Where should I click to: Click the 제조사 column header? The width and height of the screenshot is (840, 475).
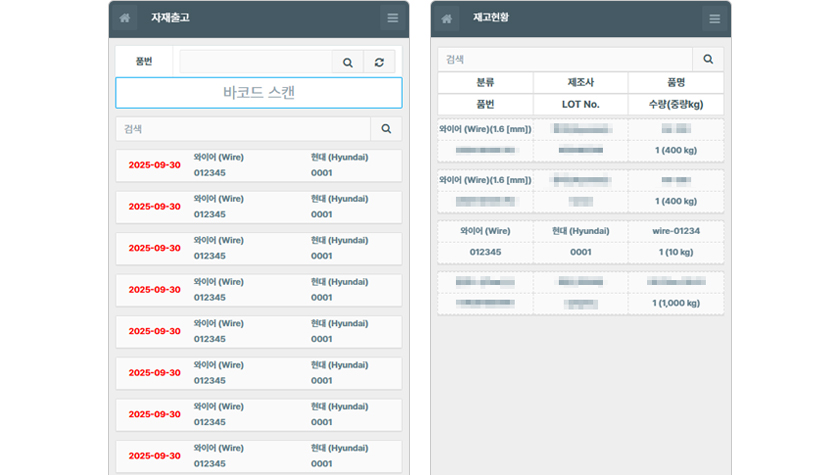tap(581, 82)
